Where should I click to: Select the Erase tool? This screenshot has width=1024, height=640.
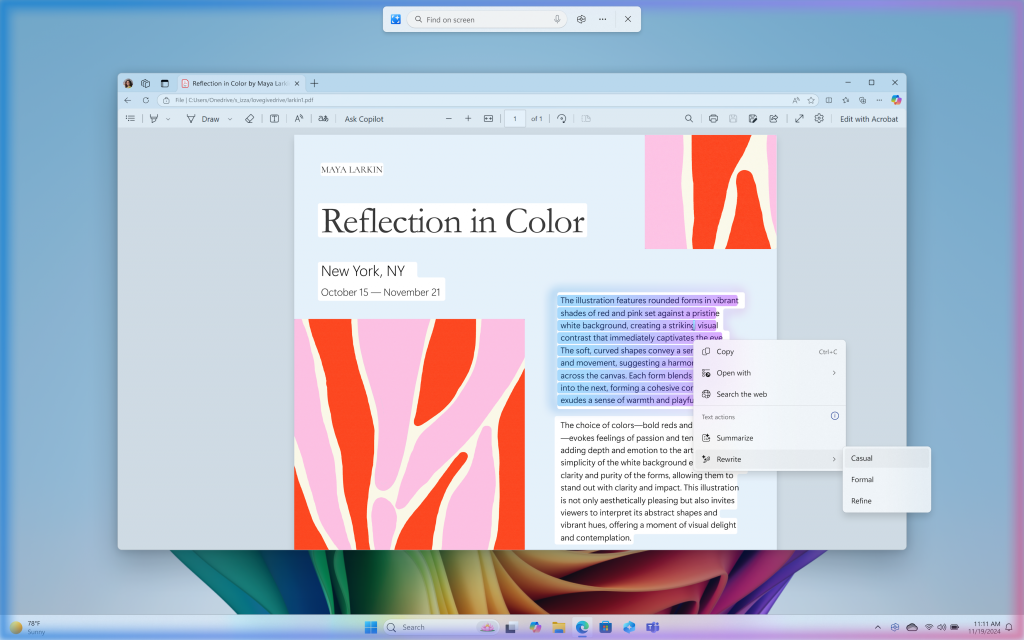[249, 118]
